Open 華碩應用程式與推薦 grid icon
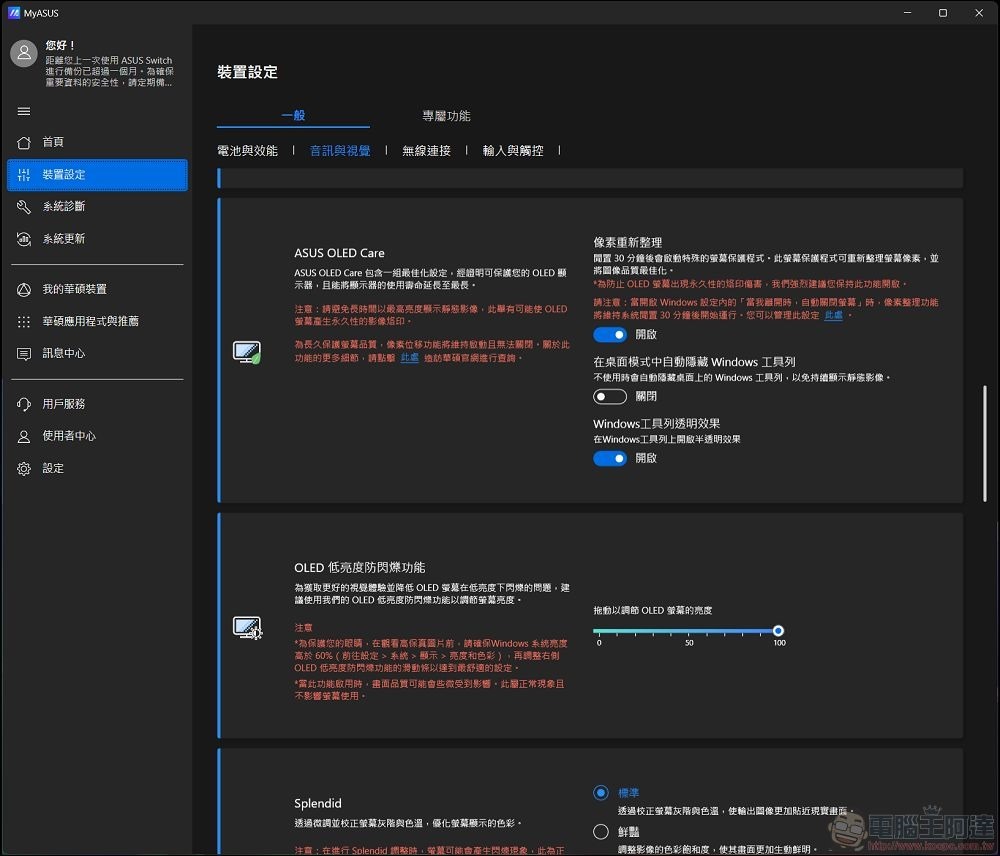Viewport: 1000px width, 856px height. pos(24,321)
